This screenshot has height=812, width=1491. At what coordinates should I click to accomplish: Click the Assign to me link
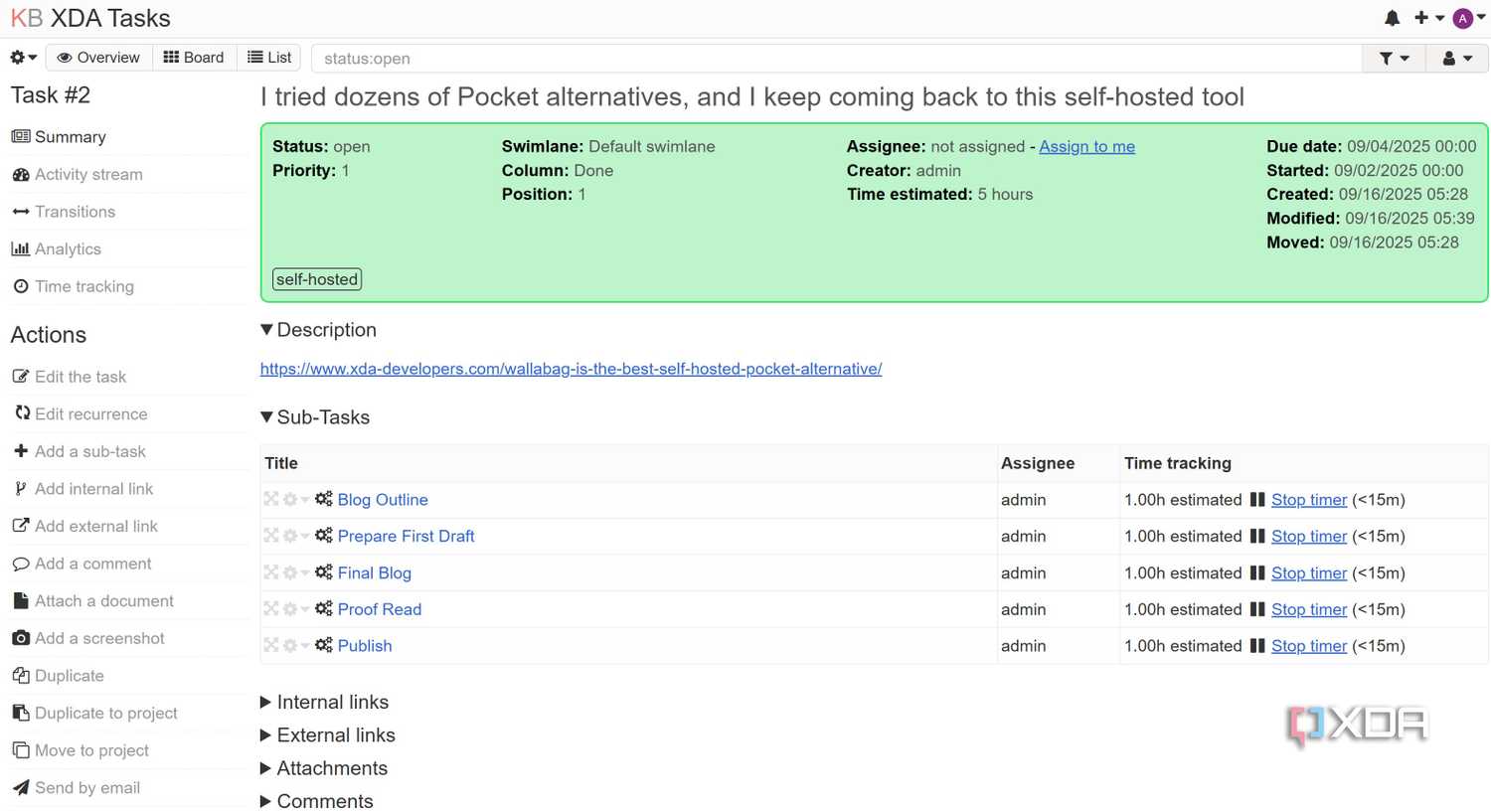(x=1086, y=147)
